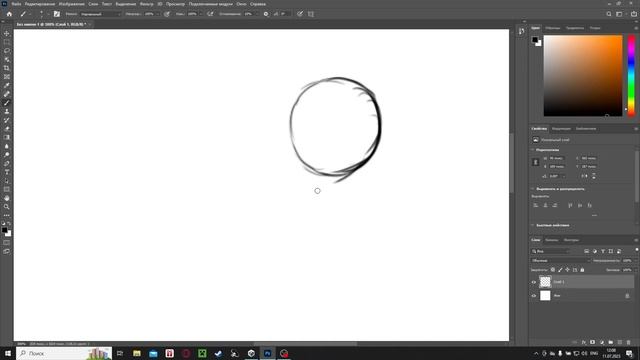Open the brush flow dropdown arrow
This screenshot has width=640, height=360.
pos(200,14)
